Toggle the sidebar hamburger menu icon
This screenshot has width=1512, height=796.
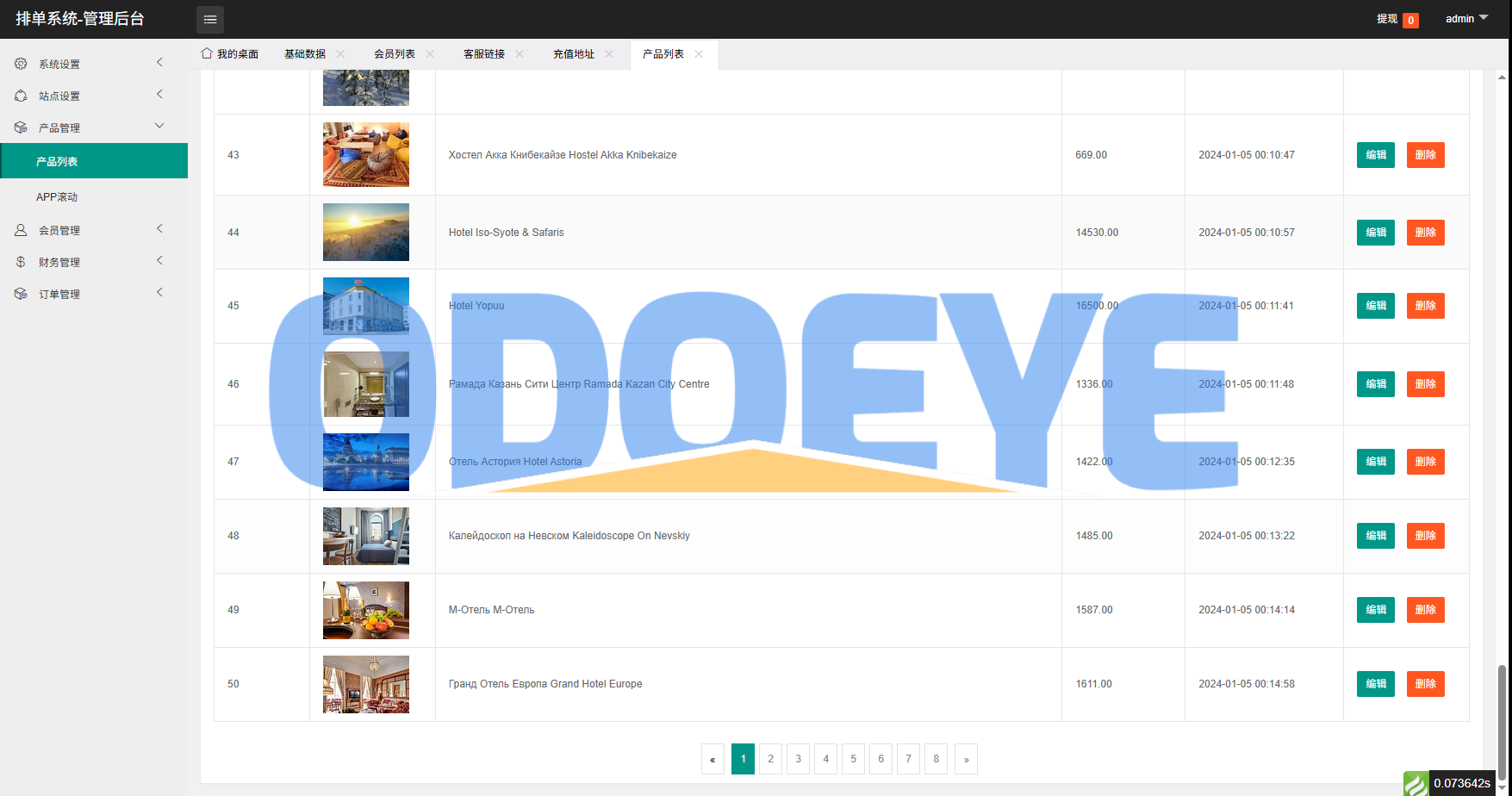209,19
